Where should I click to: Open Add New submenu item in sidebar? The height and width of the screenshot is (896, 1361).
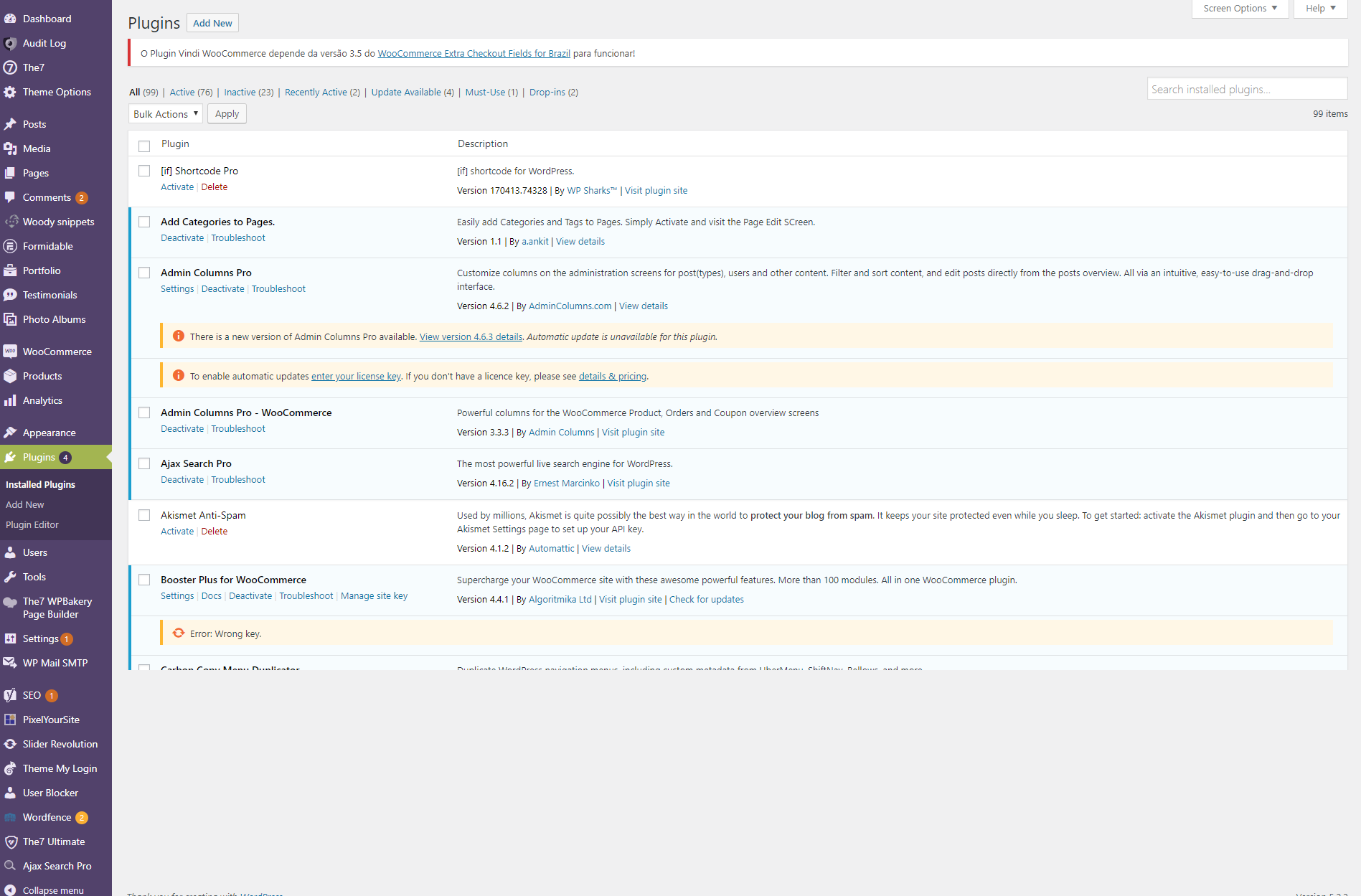25,505
